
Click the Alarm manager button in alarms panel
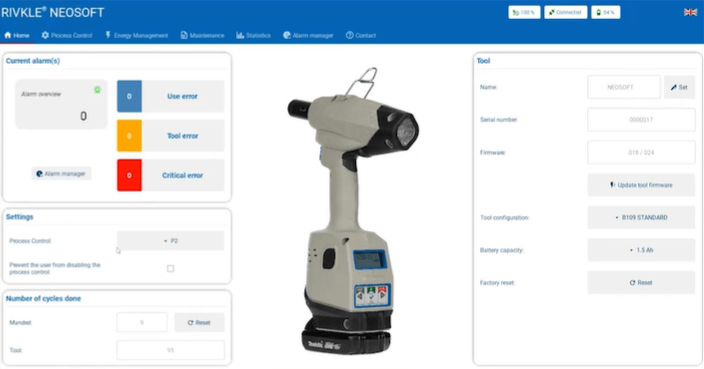pyautogui.click(x=61, y=174)
